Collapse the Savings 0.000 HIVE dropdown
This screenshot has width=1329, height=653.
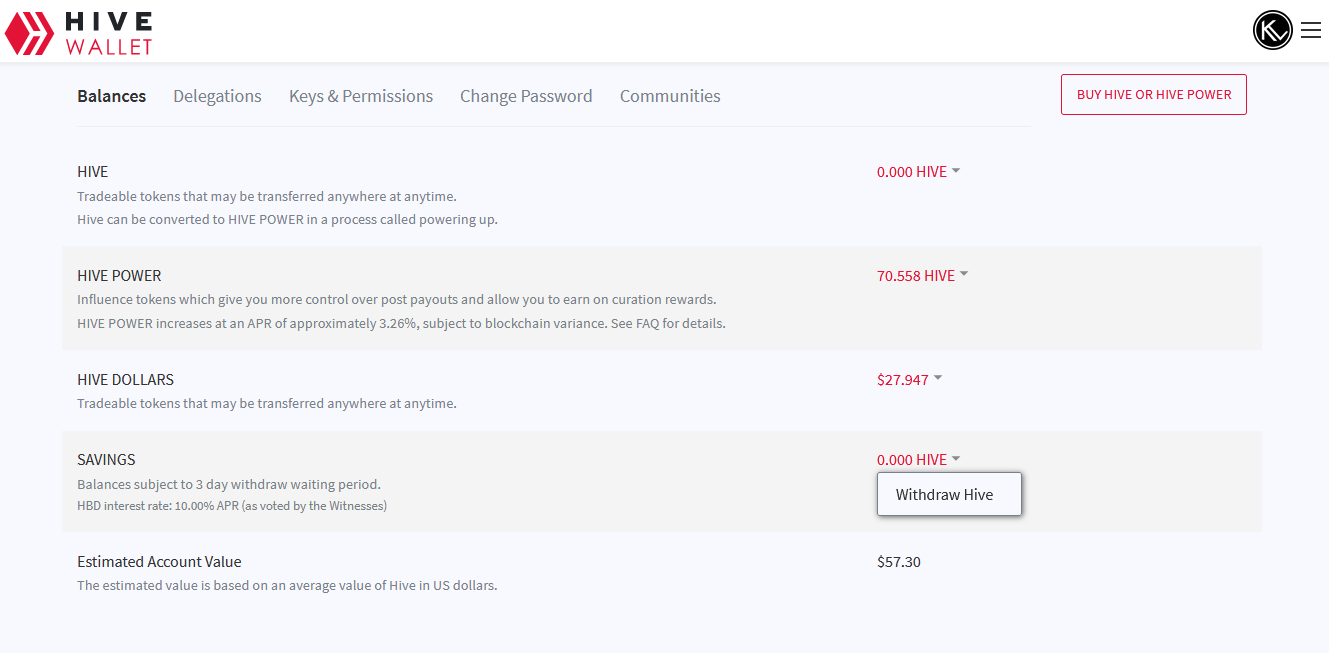pyautogui.click(x=918, y=460)
